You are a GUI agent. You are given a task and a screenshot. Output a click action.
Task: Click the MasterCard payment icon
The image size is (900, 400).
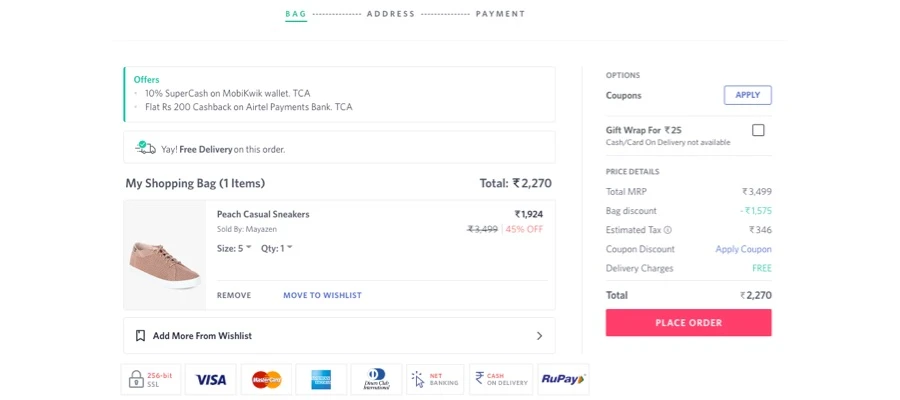266,380
